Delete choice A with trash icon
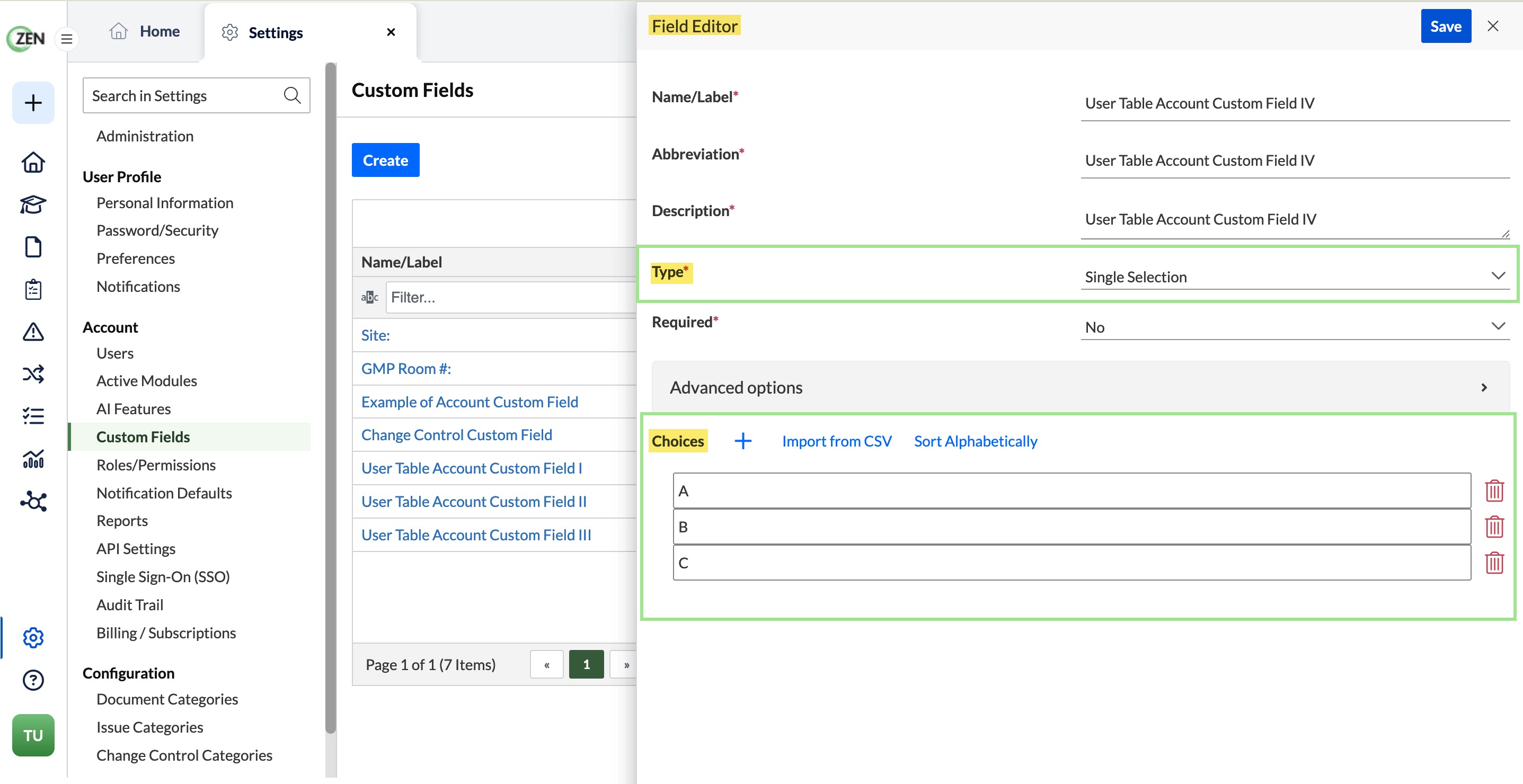This screenshot has width=1523, height=784. 1494,491
